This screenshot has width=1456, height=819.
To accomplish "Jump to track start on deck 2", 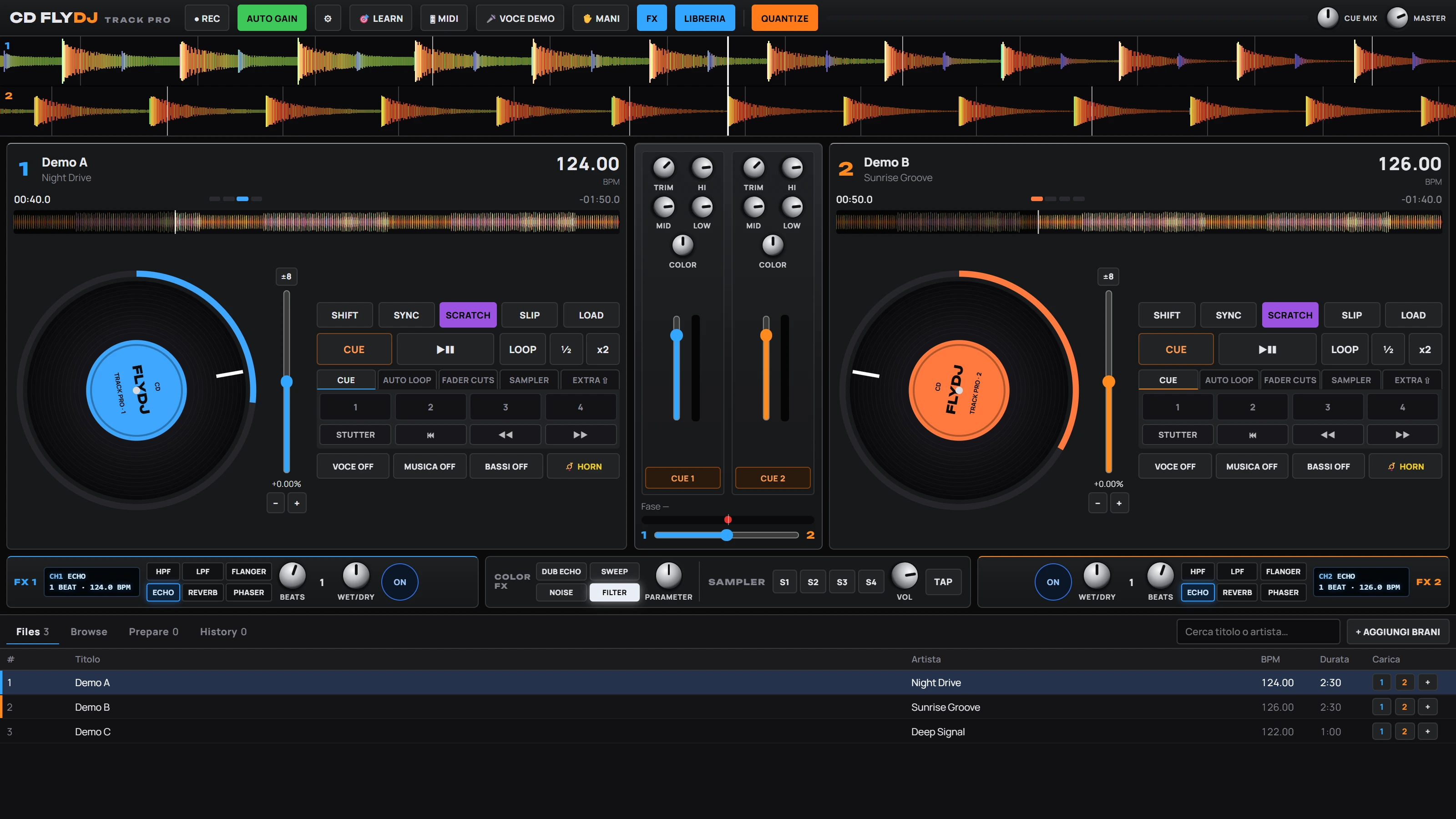I will click(1252, 435).
